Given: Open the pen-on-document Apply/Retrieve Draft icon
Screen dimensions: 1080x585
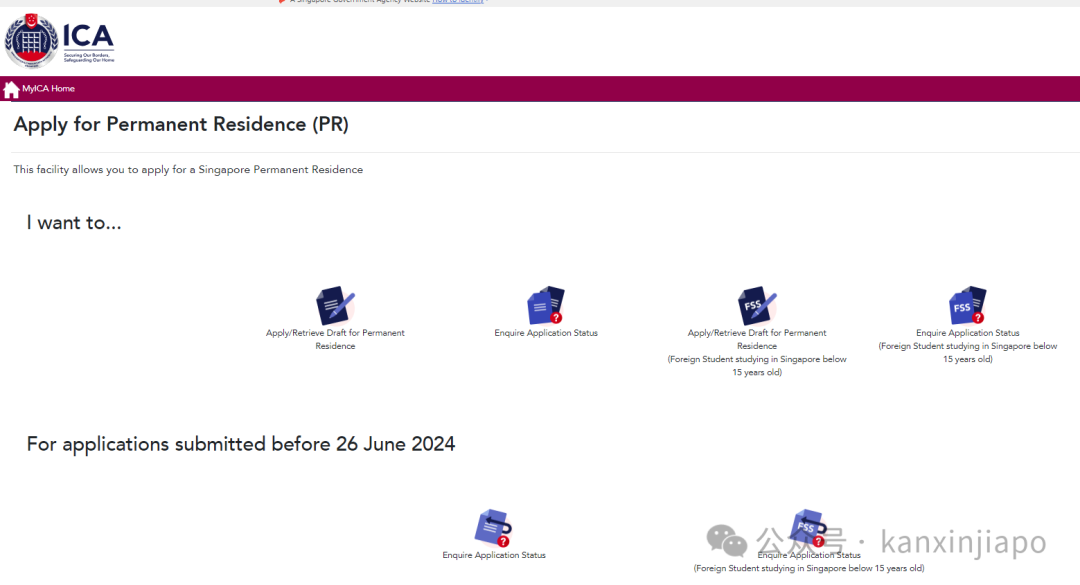Looking at the screenshot, I should [335, 305].
